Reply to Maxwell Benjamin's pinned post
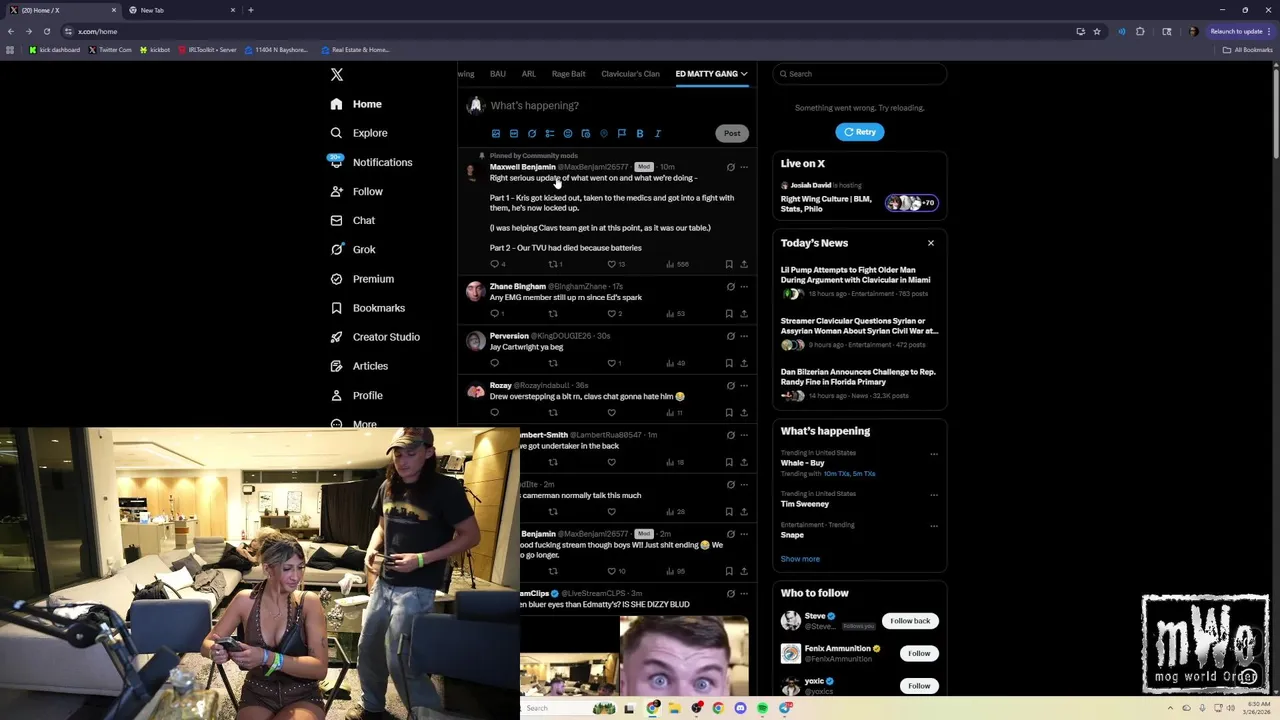The width and height of the screenshot is (1280, 720). tap(494, 264)
